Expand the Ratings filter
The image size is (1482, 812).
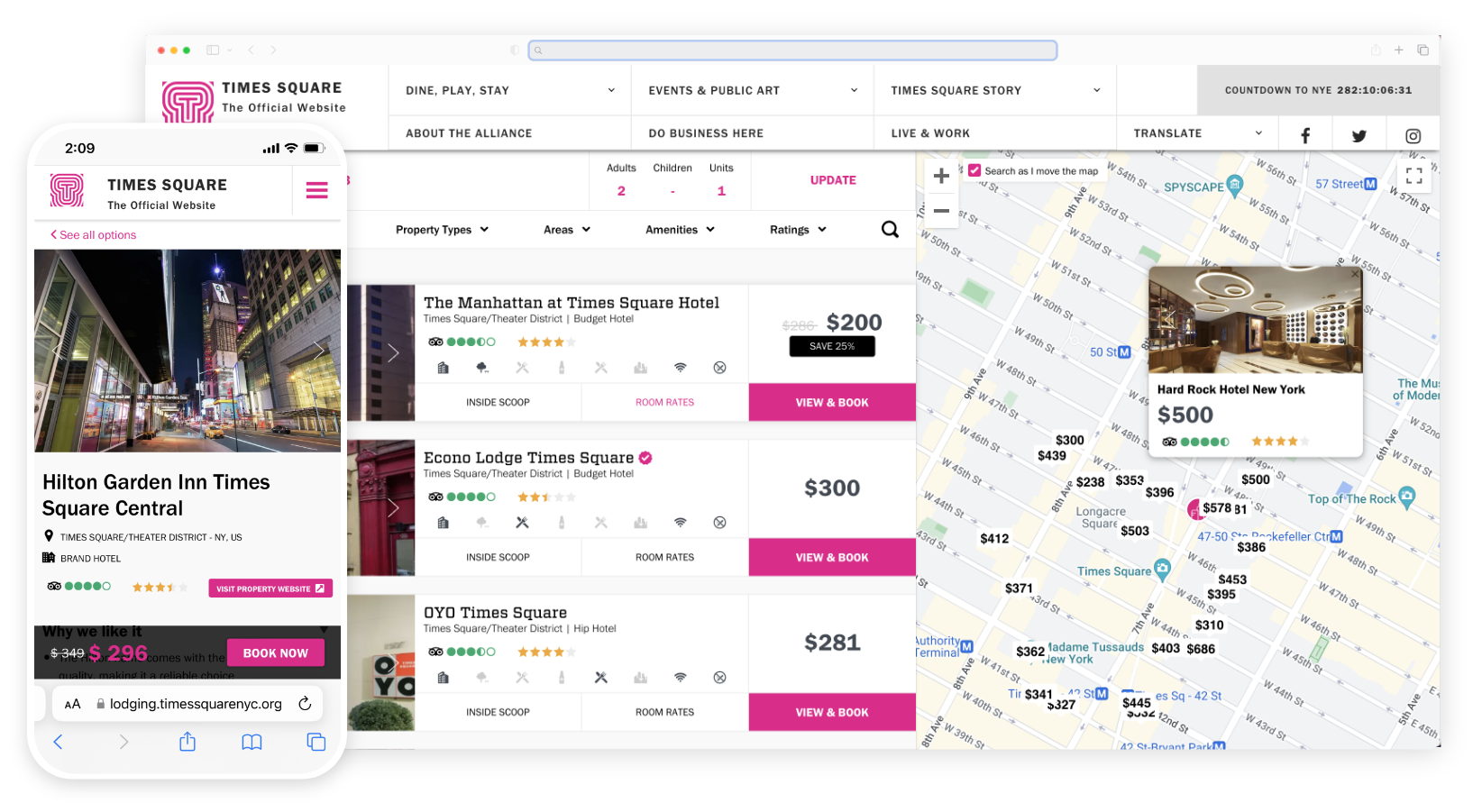click(x=798, y=230)
